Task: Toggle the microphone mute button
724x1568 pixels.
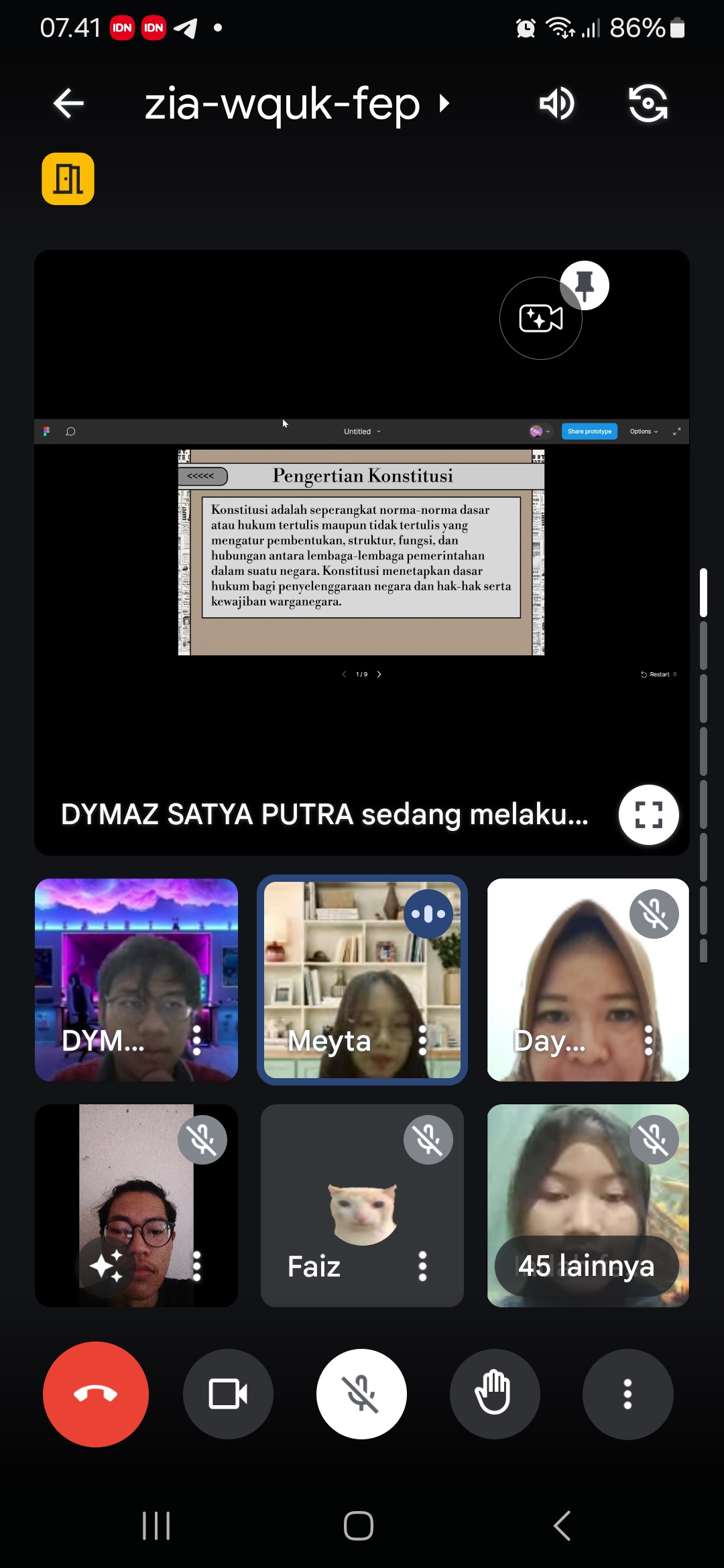Action: pos(361,1394)
